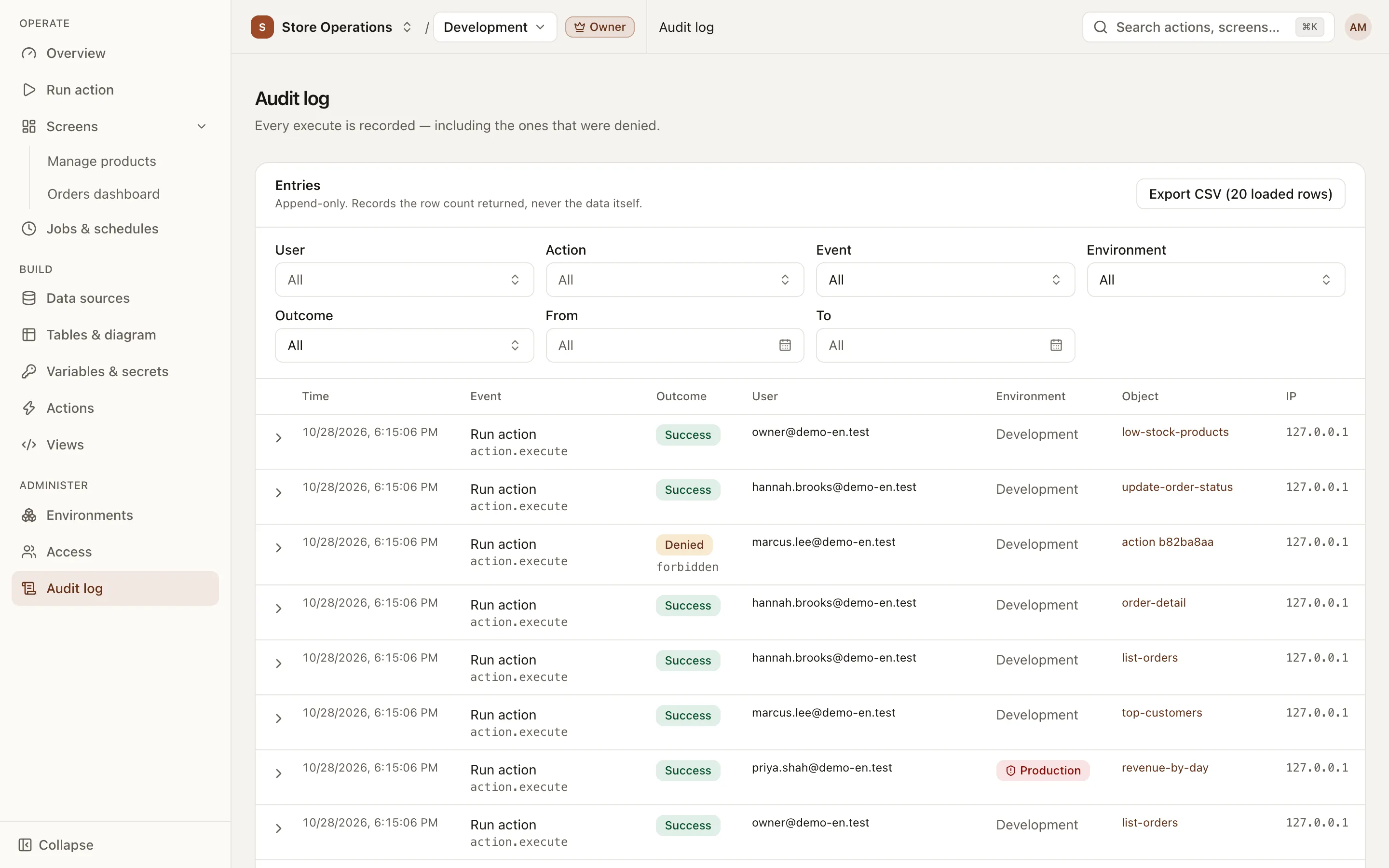Open the Access page
Screen dimensions: 1389x868
coord(115,552)
